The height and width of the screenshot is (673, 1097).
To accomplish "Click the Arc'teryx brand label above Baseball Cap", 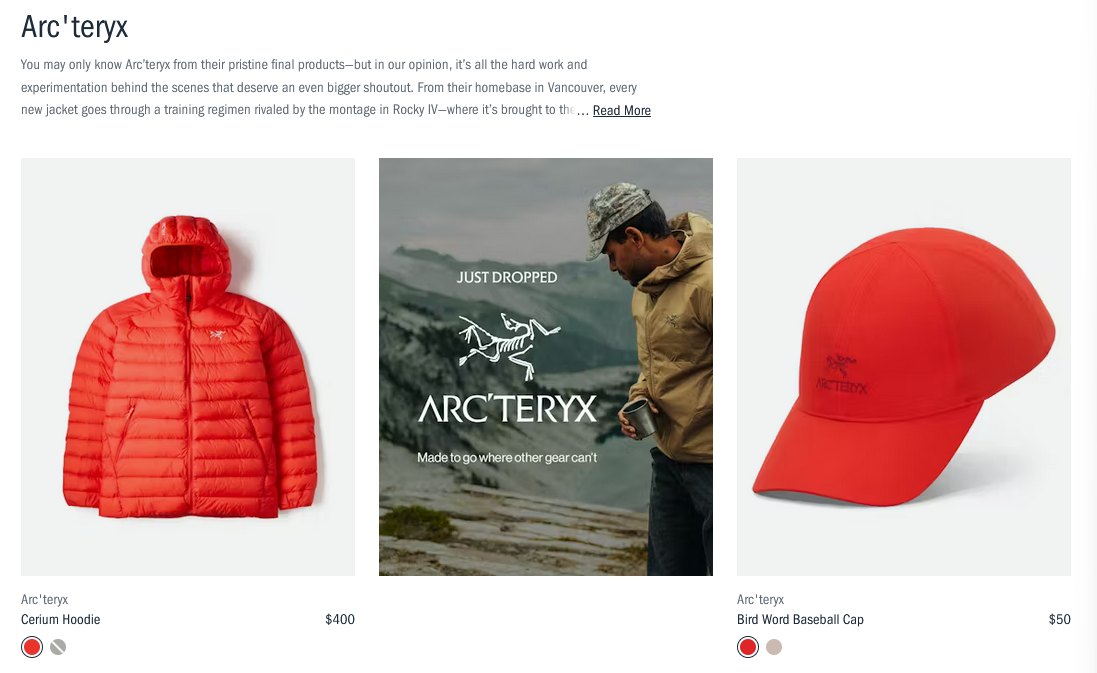I will tap(760, 600).
